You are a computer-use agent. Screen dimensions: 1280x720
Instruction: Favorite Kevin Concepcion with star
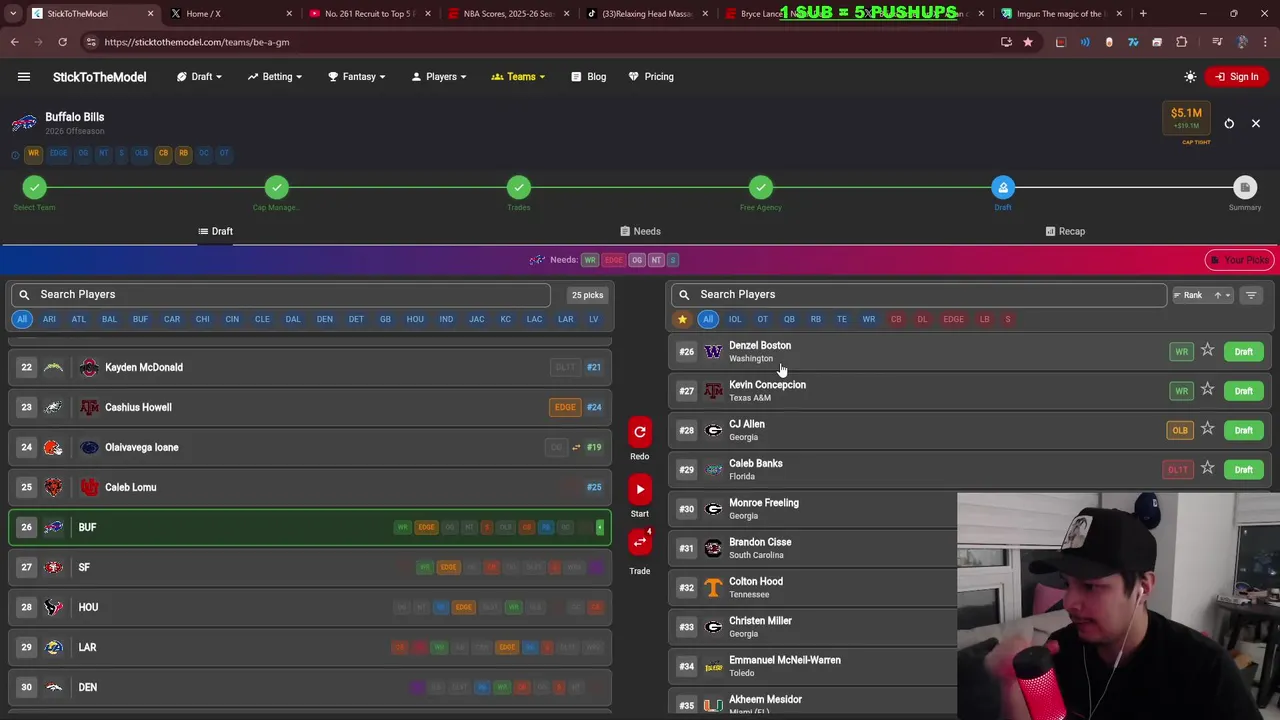(x=1207, y=390)
